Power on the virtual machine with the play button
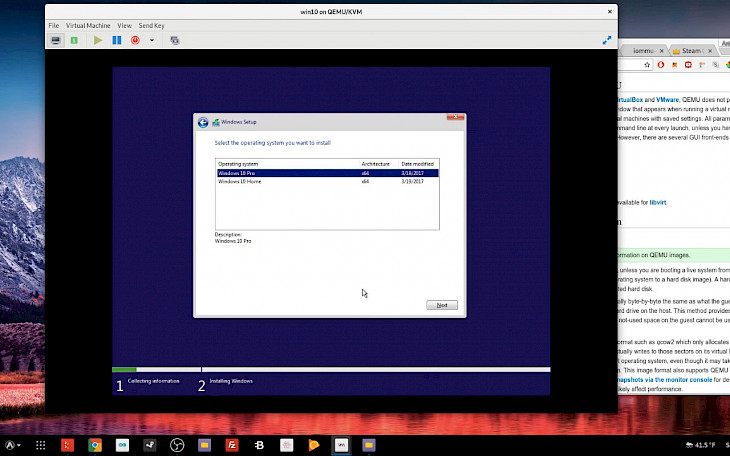 [98, 41]
